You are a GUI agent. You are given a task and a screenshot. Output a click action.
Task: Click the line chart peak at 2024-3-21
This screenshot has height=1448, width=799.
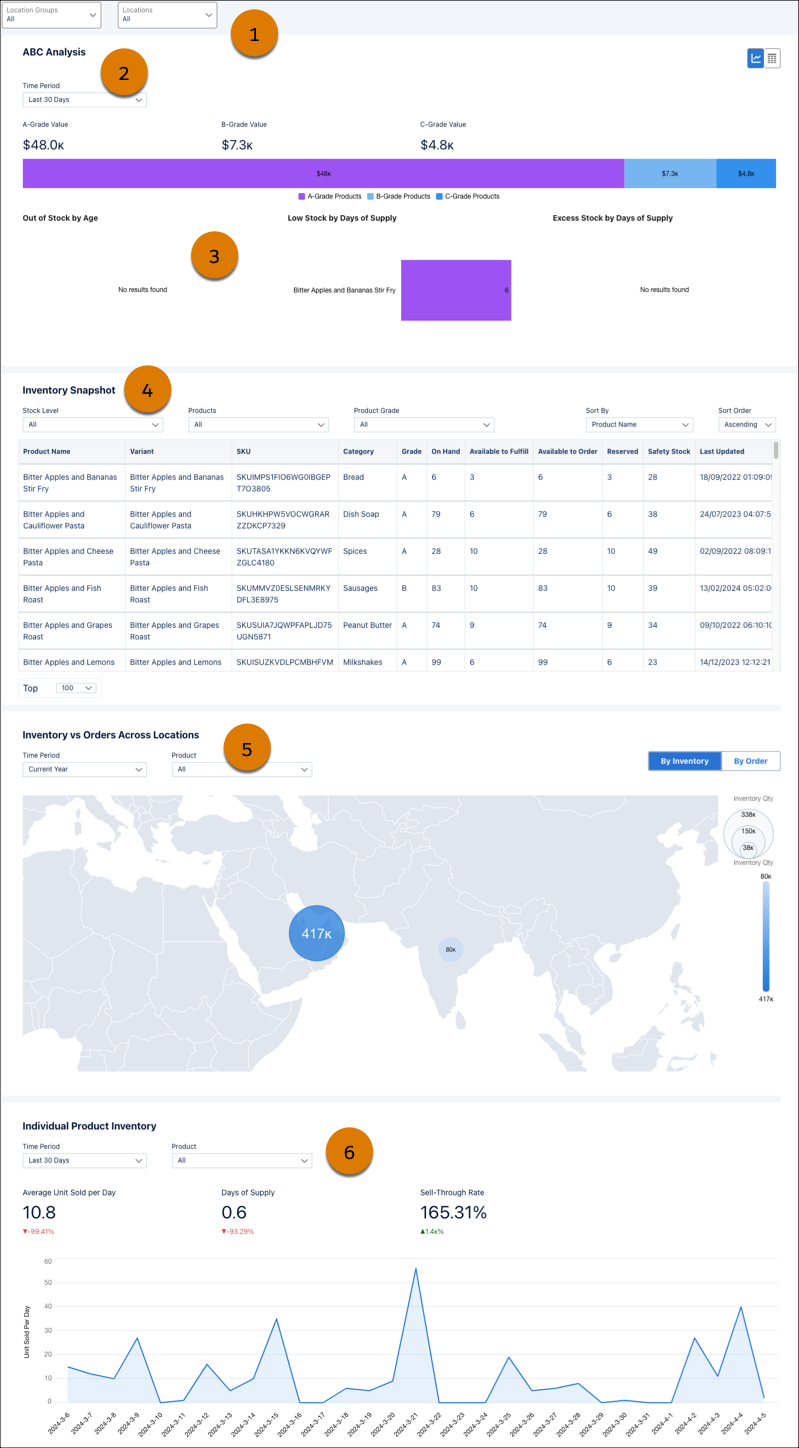415,1268
